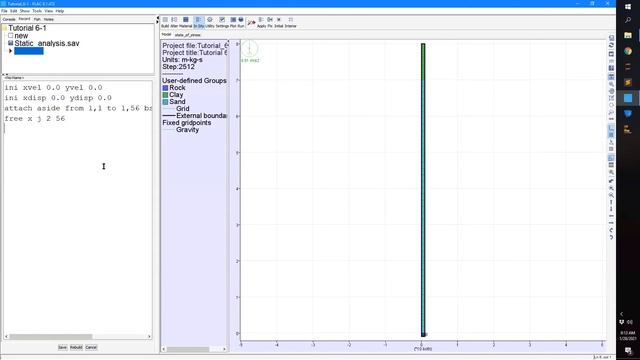The image size is (640, 360).
Task: Expand the highlighted project tree node arrow
Action: coord(11,51)
